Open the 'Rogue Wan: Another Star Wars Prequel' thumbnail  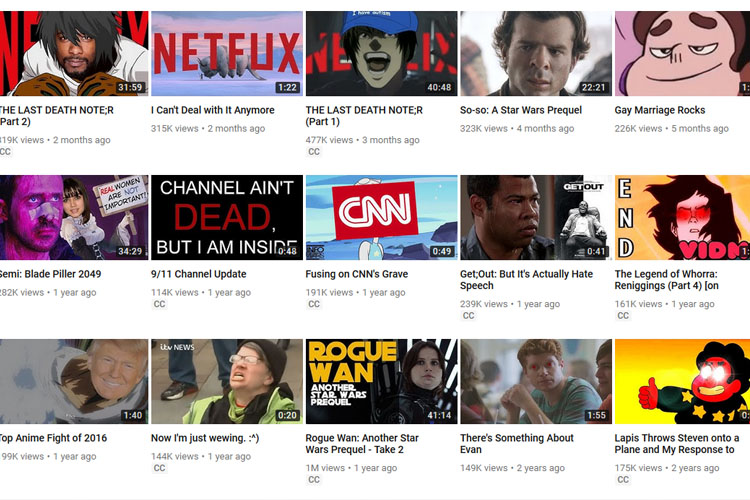coord(381,381)
